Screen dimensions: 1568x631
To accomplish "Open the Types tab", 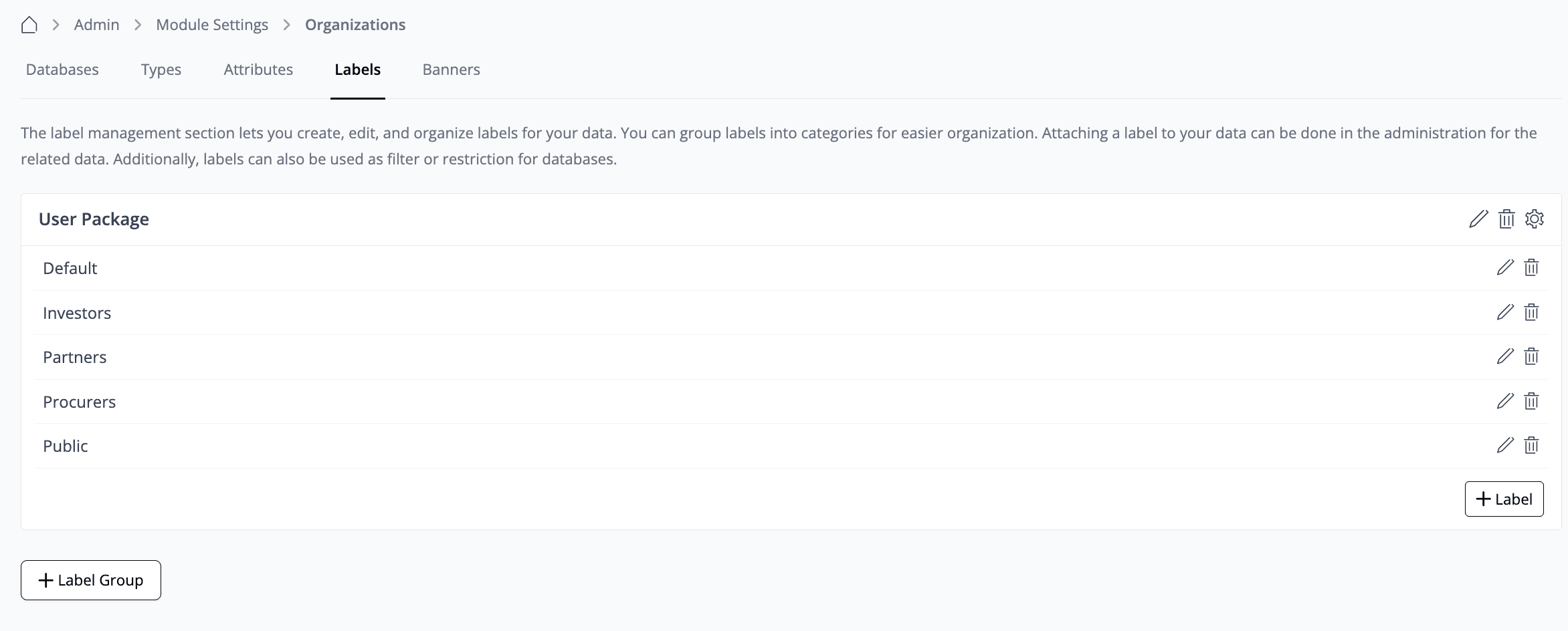I will [x=161, y=70].
